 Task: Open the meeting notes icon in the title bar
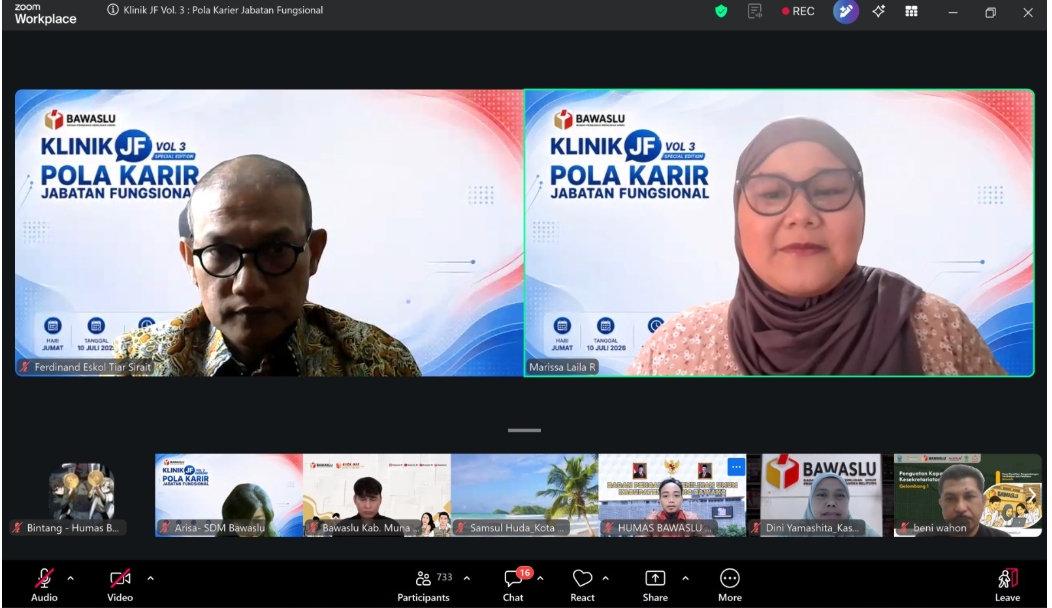(x=755, y=11)
